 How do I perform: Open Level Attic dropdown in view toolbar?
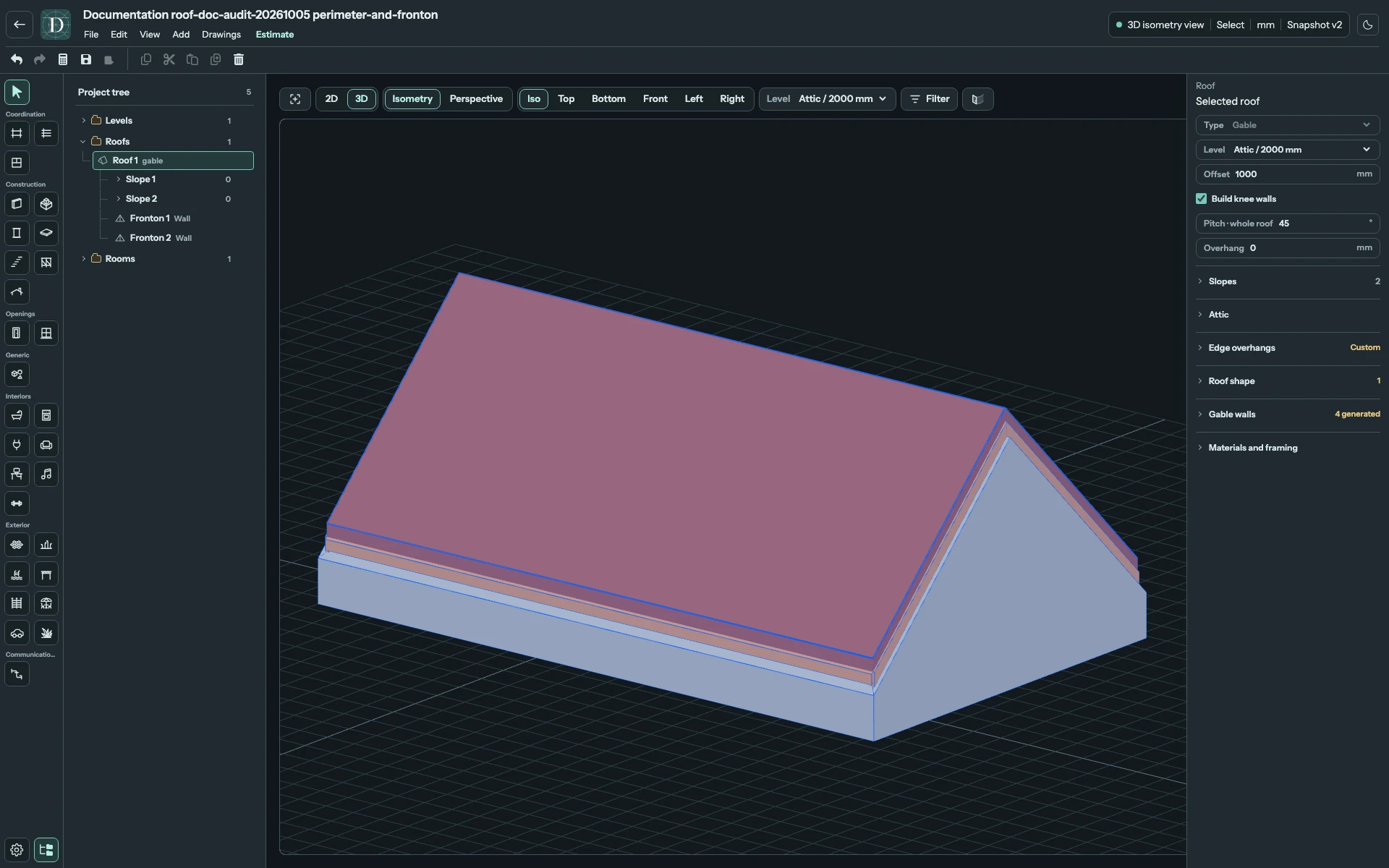827,99
